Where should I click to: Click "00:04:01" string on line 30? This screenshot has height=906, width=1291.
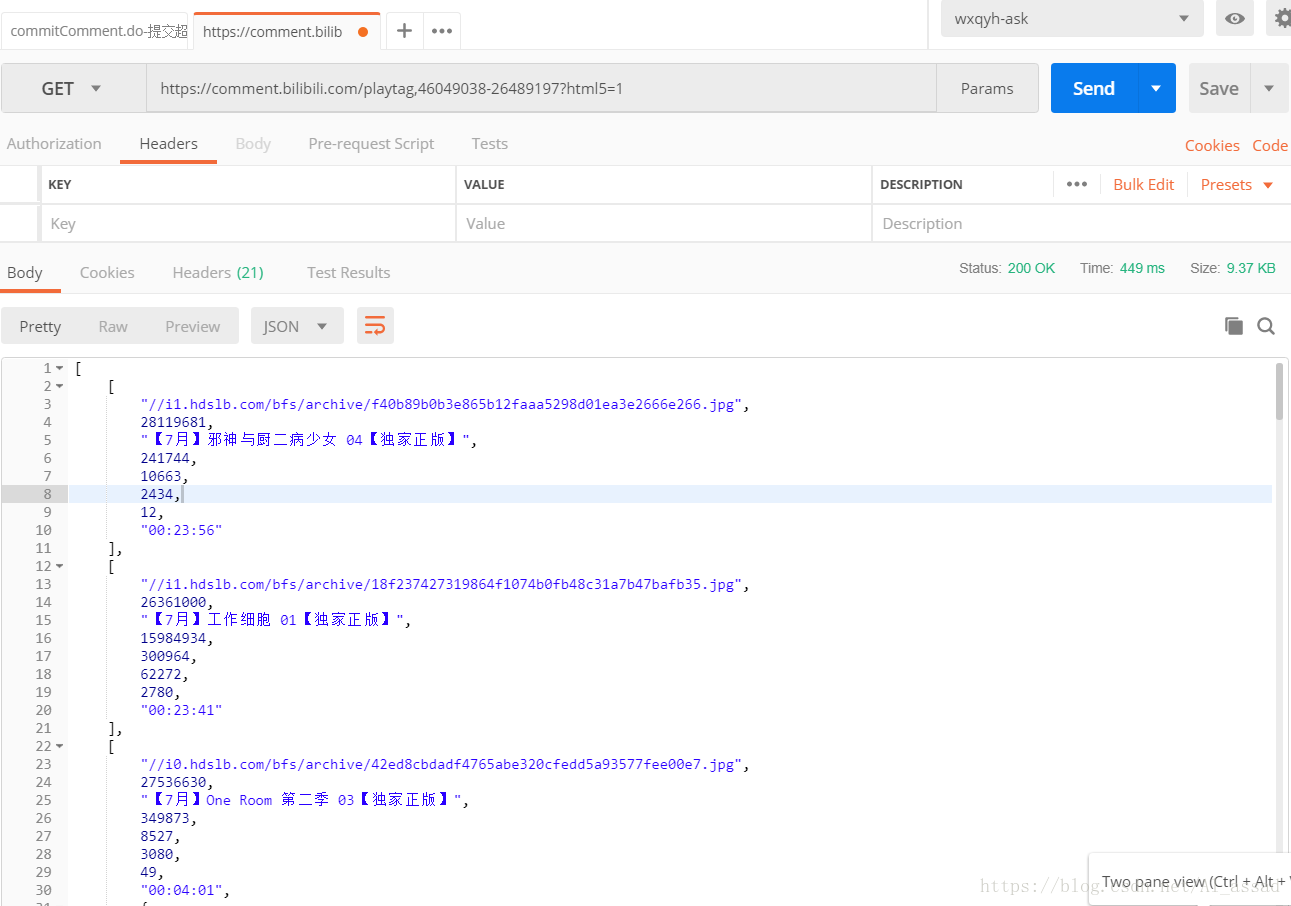click(x=181, y=890)
